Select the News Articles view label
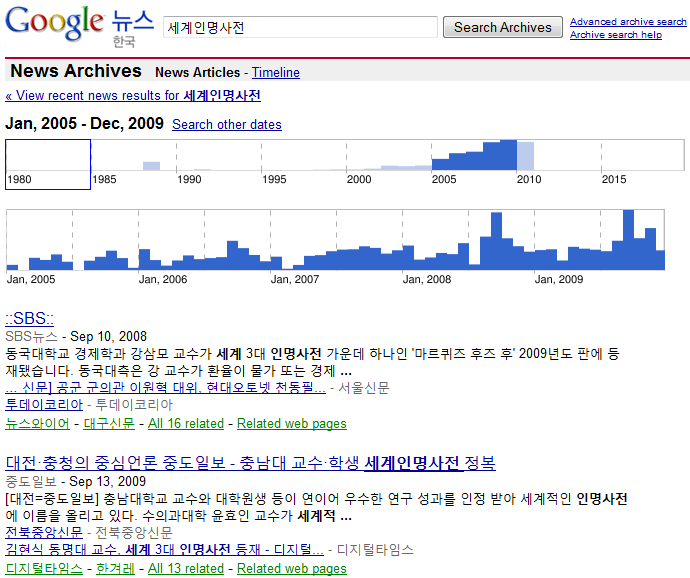 tap(197, 72)
